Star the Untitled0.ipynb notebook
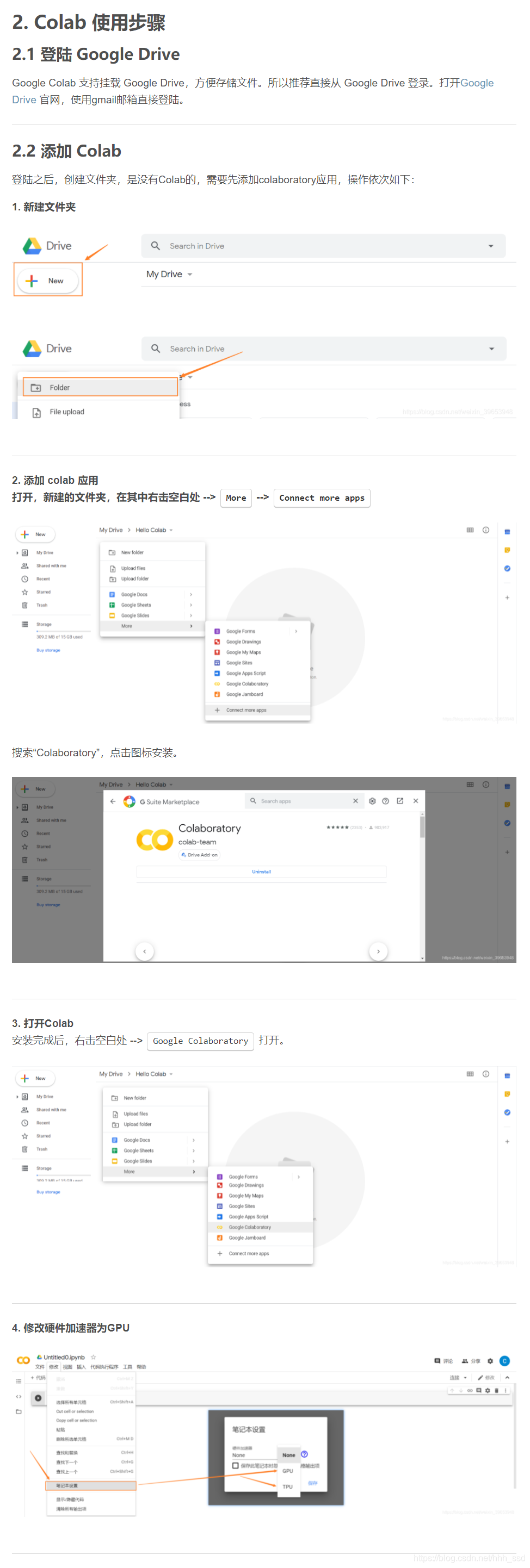530x1568 pixels. click(x=93, y=1357)
